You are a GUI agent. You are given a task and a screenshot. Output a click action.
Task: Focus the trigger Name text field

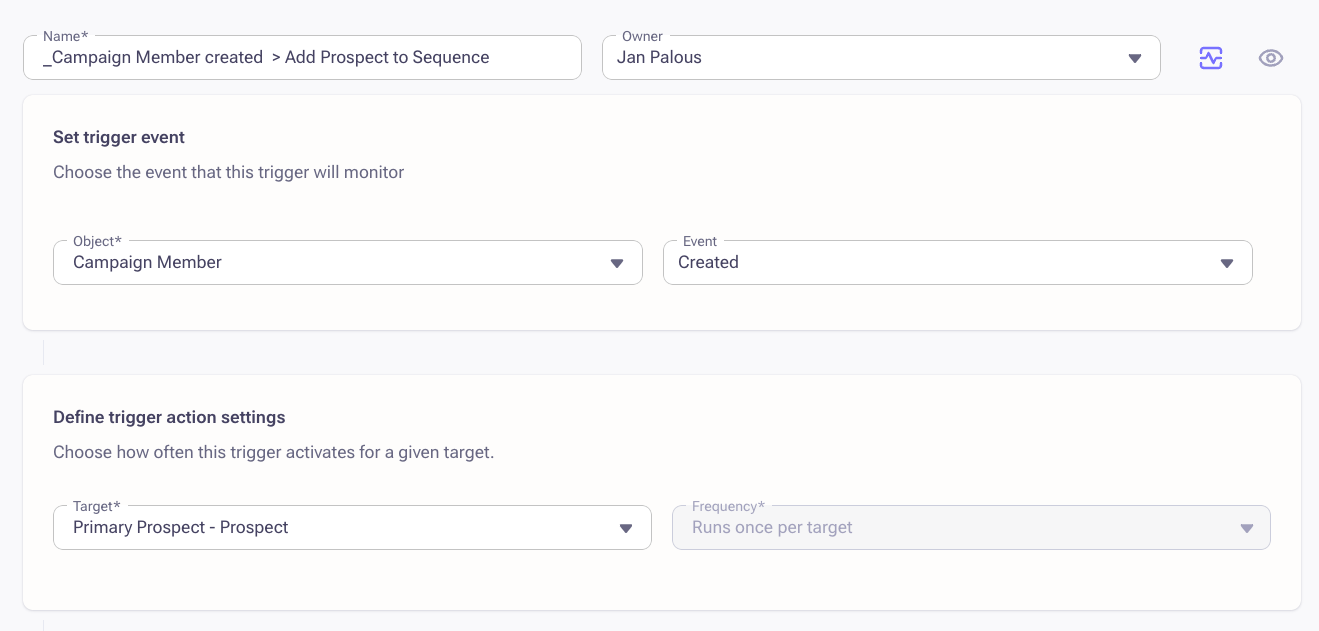coord(300,58)
